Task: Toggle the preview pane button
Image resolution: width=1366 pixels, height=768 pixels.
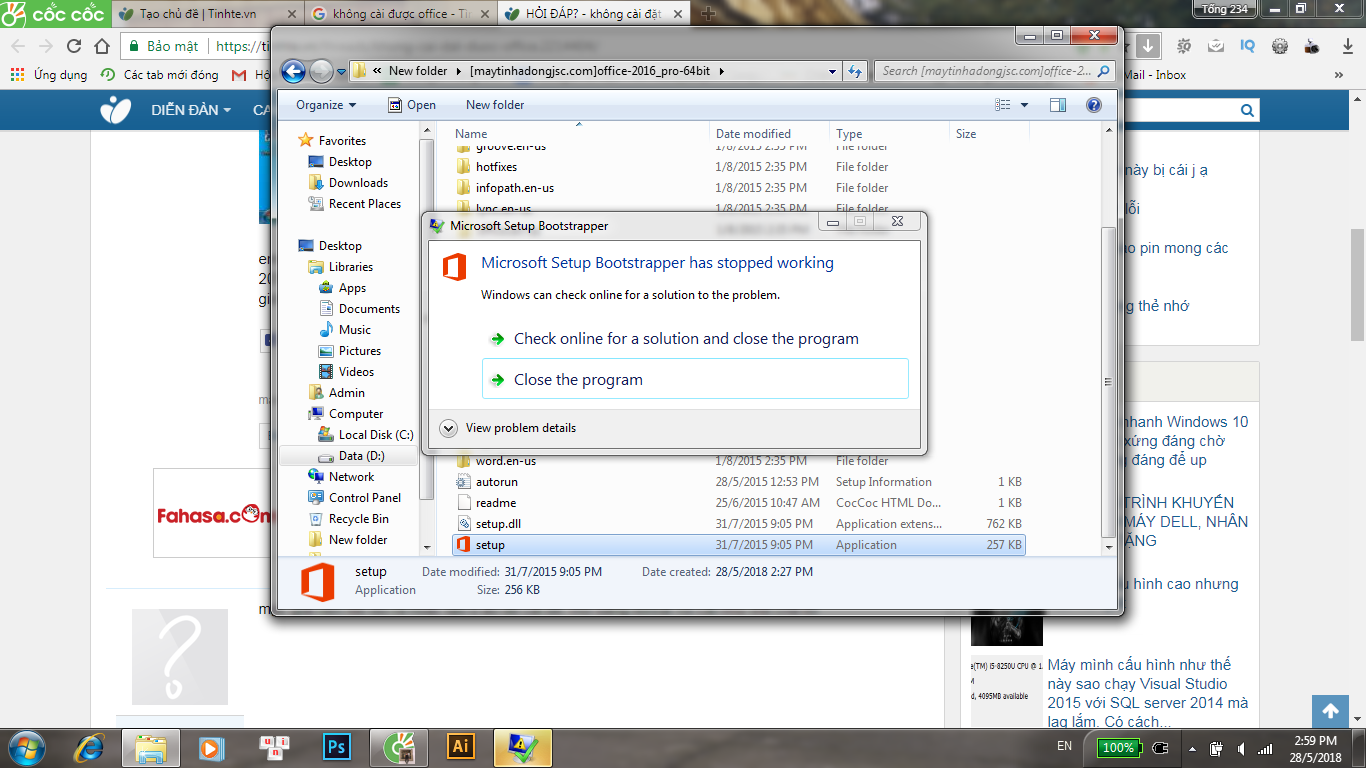Action: pyautogui.click(x=1058, y=105)
